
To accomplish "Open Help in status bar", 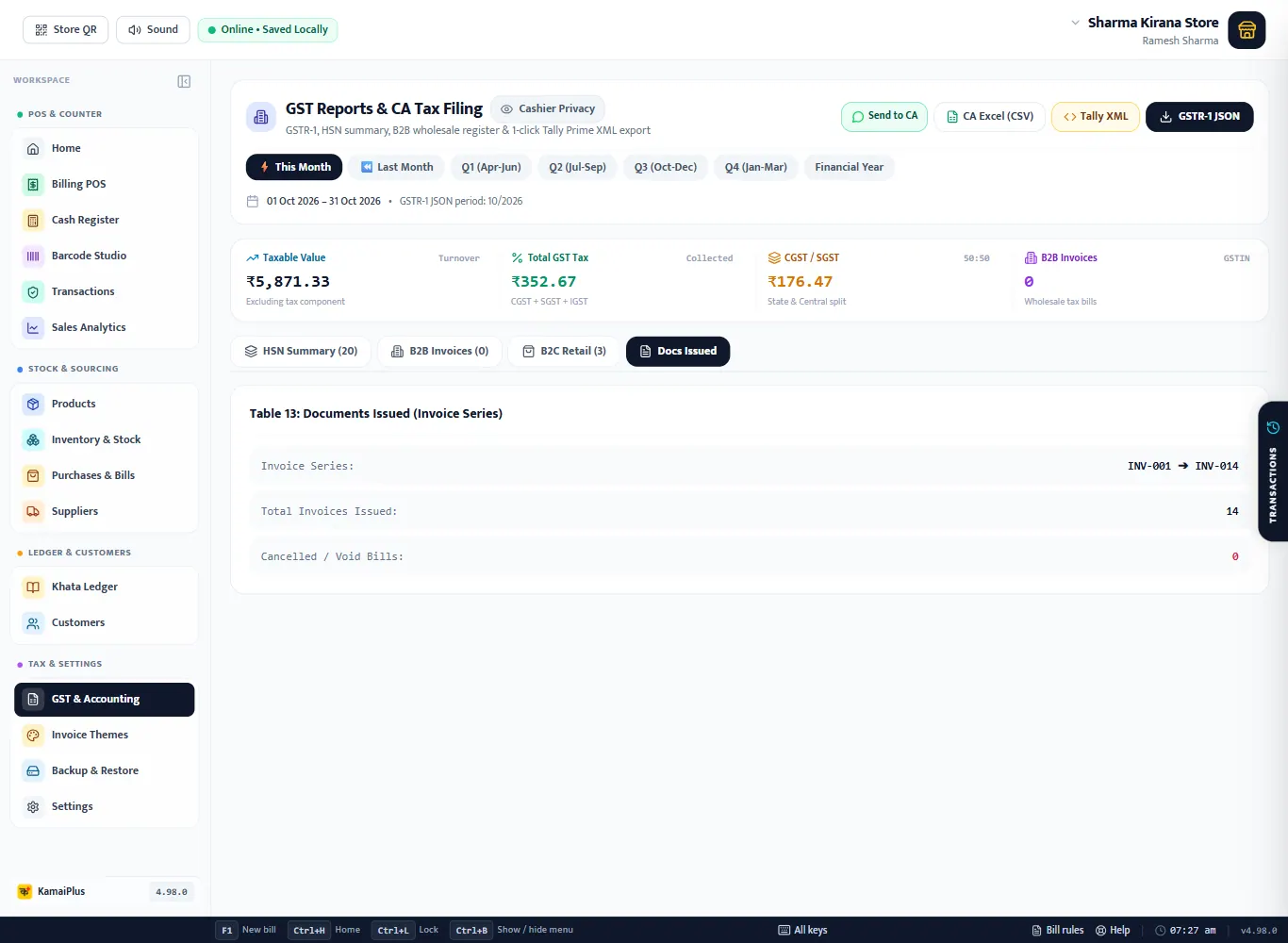I will [x=1113, y=930].
